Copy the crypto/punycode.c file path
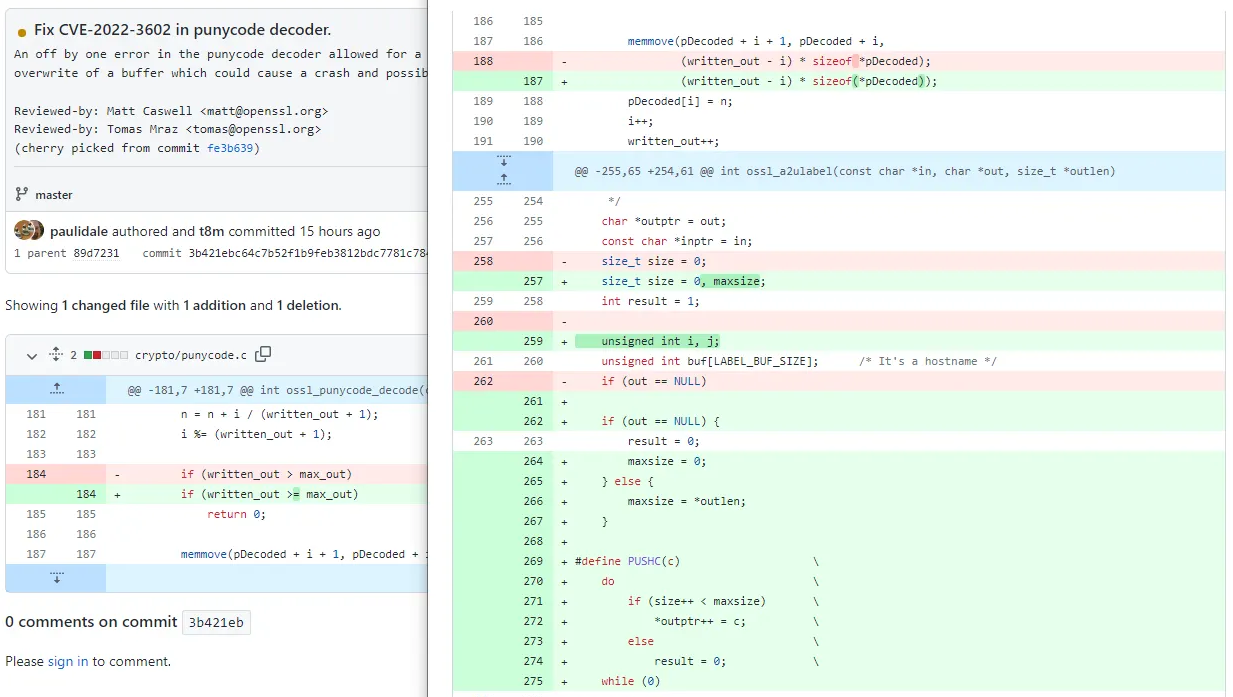Screen dimensions: 1233x697 tap(263, 354)
